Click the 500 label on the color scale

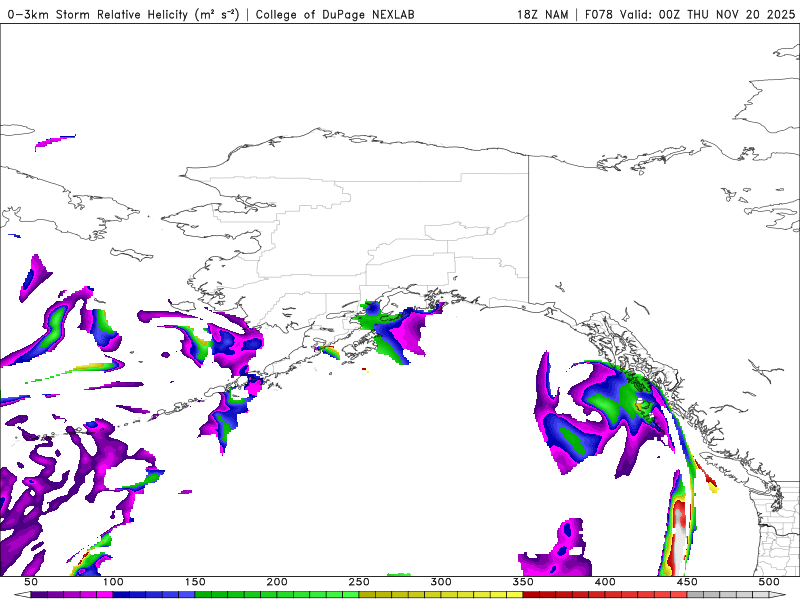[769, 582]
